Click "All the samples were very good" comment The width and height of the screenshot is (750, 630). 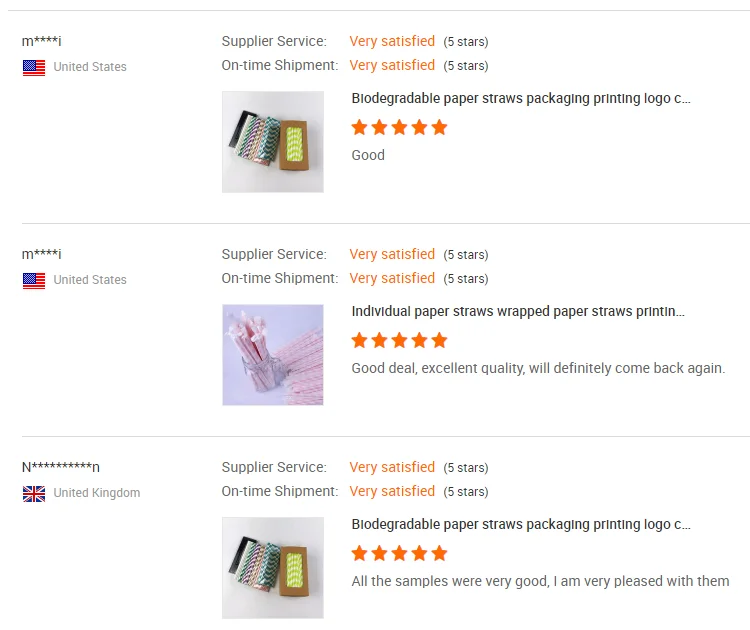tap(540, 581)
